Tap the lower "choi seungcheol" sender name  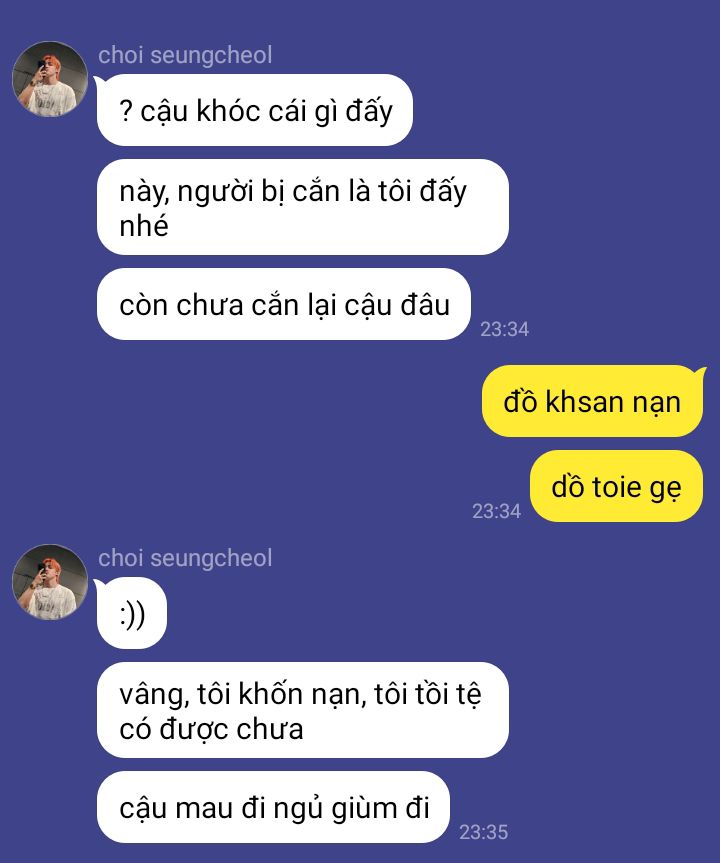click(185, 558)
